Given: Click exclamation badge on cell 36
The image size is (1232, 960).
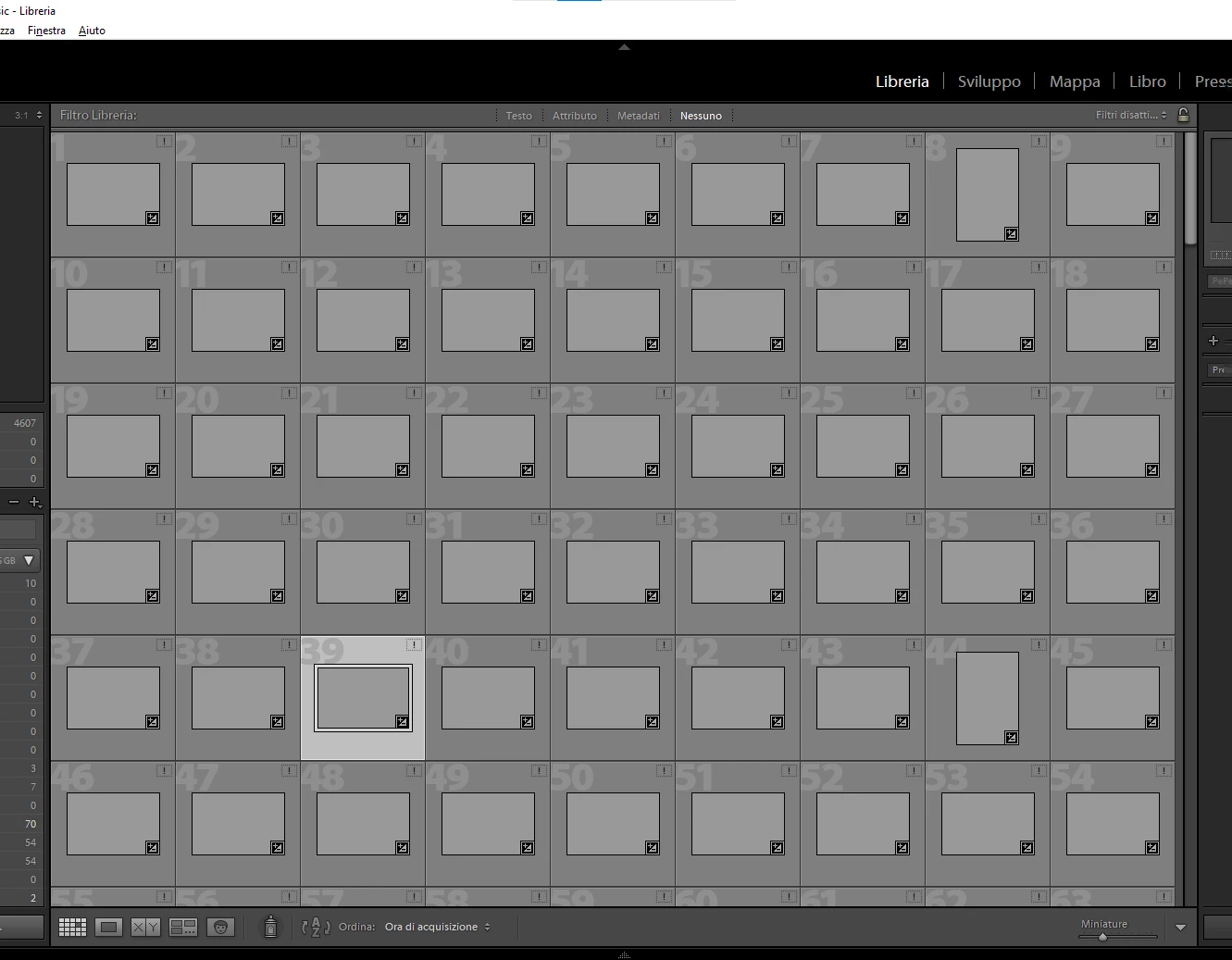Looking at the screenshot, I should point(1164,519).
